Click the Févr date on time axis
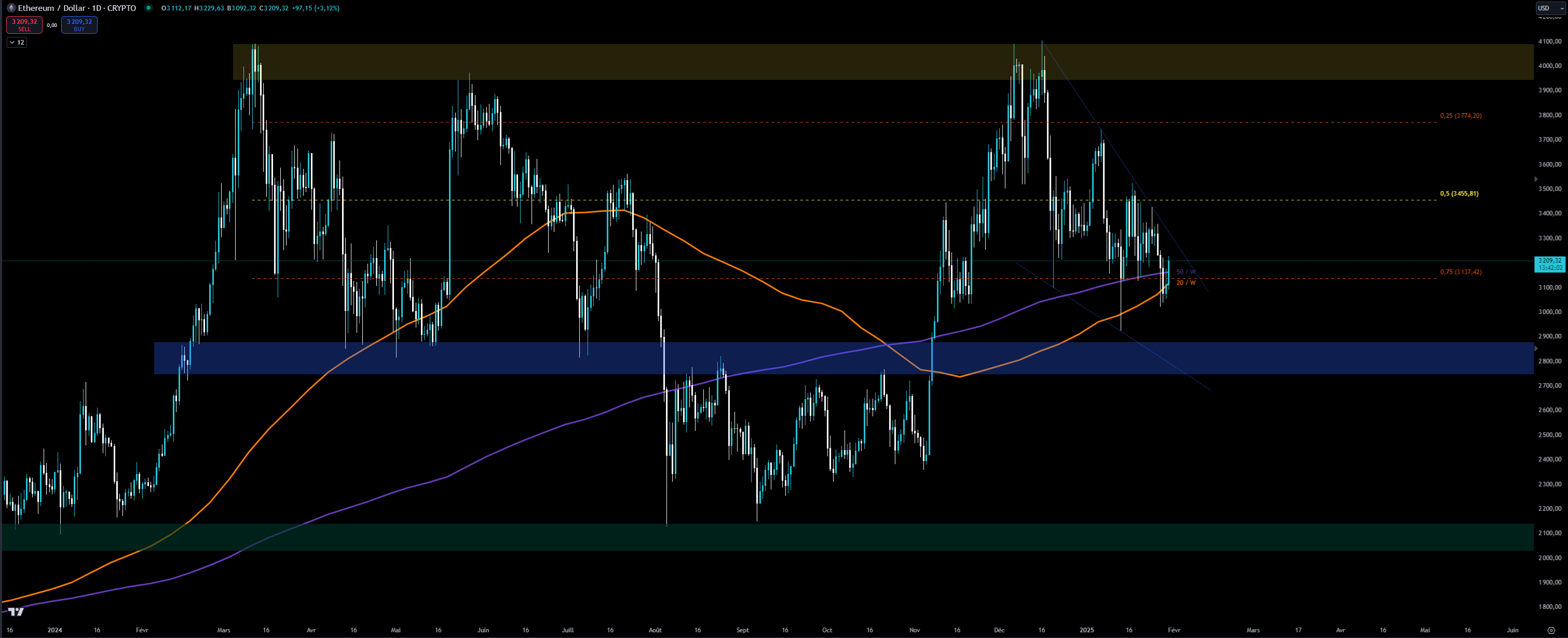Image resolution: width=1568 pixels, height=638 pixels. (x=1174, y=630)
